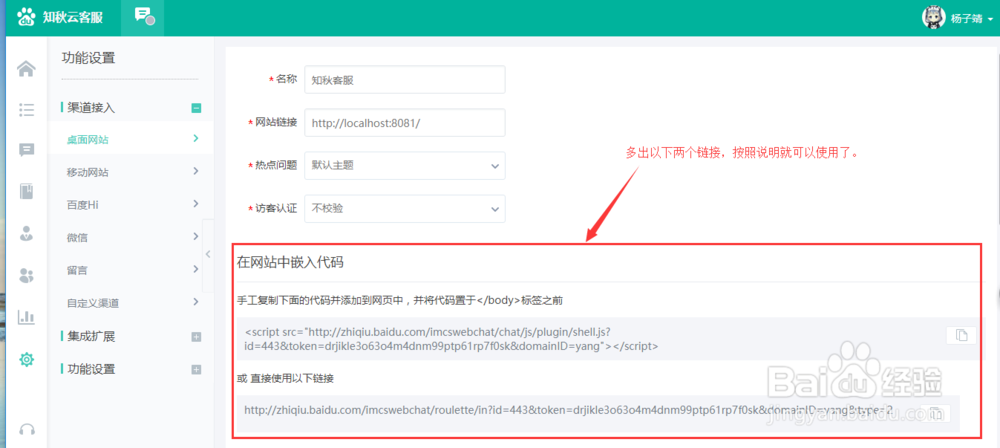Copy the embed script code
Image resolution: width=1000 pixels, height=448 pixels.
point(961,335)
